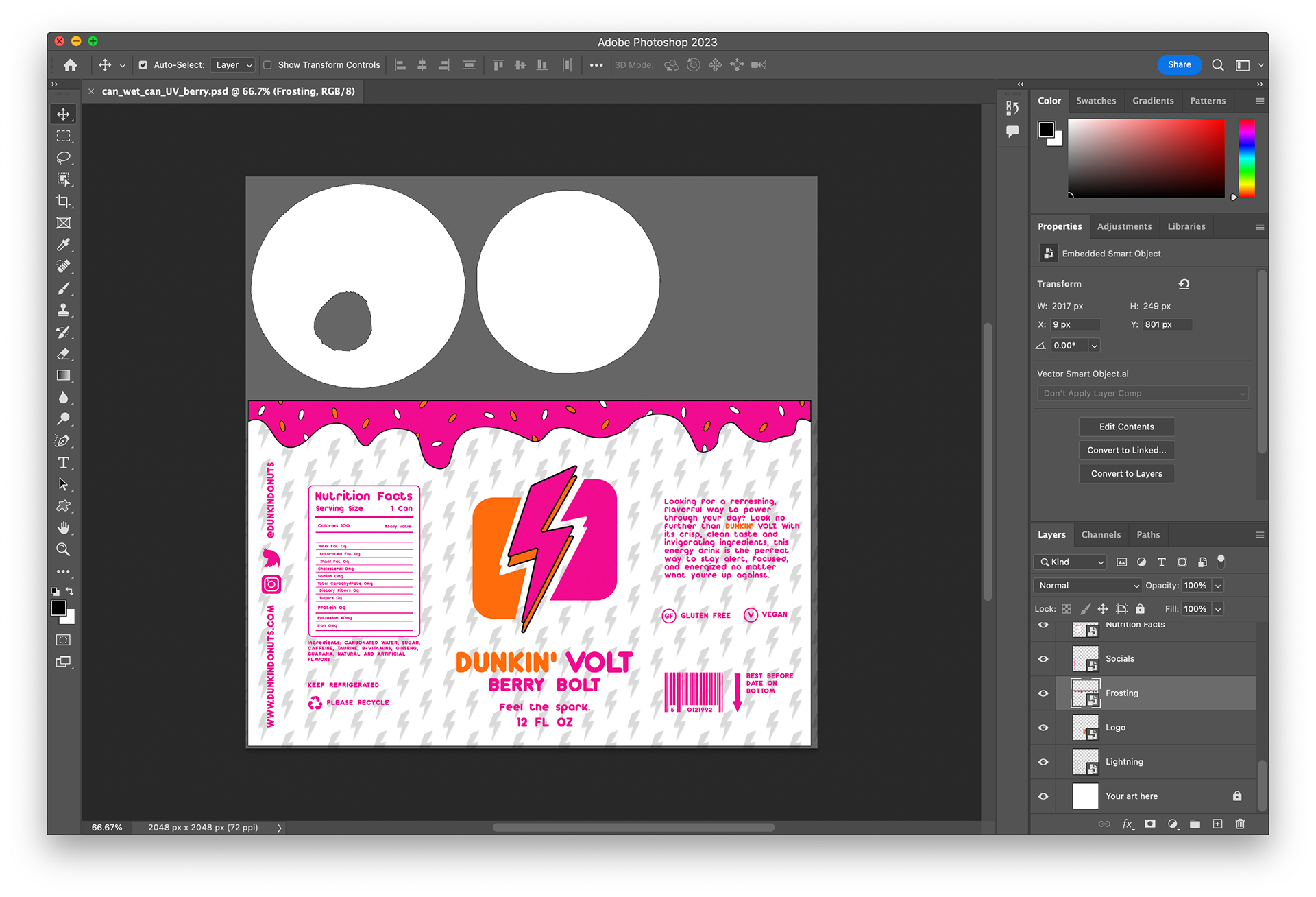Screen dimensions: 1316x897
Task: Open the Search icon in top bar
Action: 1218,65
